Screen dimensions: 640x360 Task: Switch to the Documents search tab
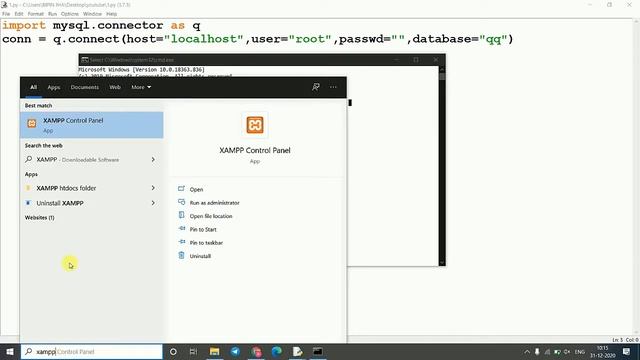click(84, 87)
